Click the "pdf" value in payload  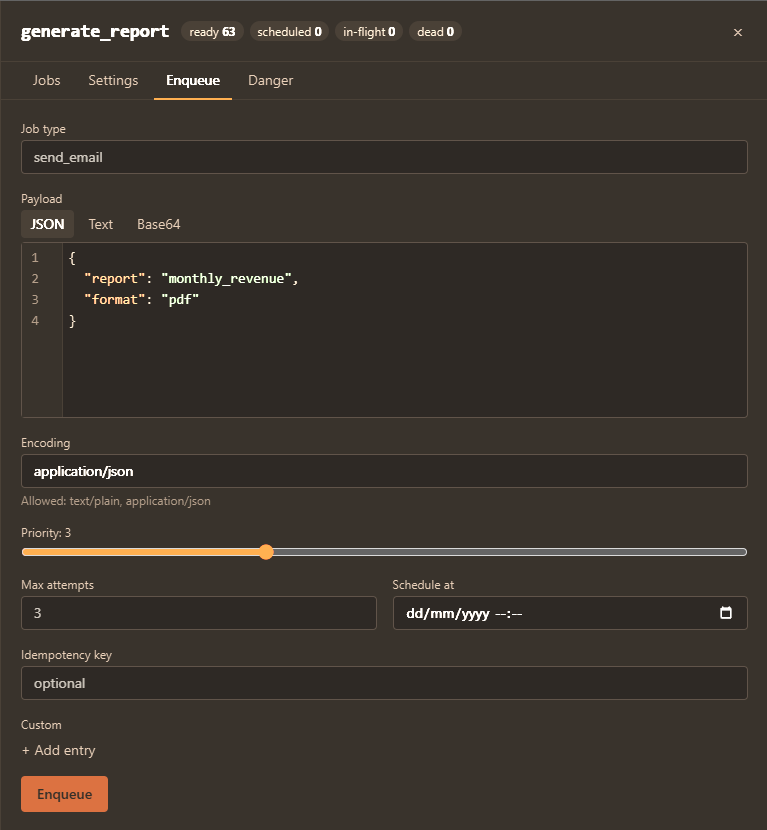(180, 300)
